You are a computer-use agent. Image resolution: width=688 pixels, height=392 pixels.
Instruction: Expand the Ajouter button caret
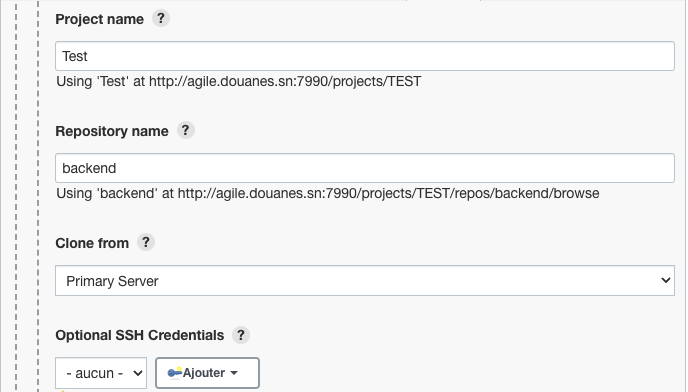point(234,373)
